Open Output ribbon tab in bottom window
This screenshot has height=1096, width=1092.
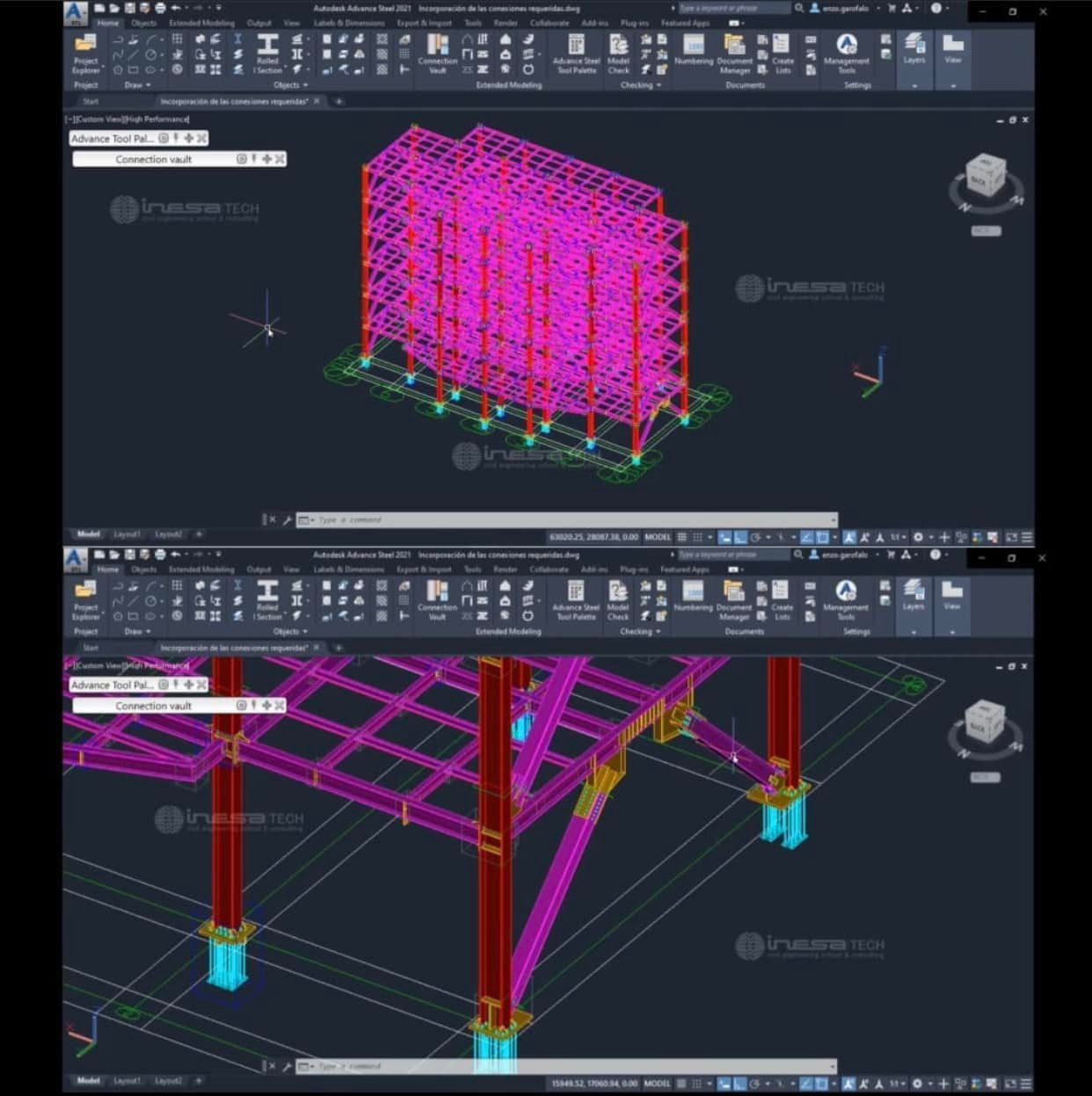point(258,570)
